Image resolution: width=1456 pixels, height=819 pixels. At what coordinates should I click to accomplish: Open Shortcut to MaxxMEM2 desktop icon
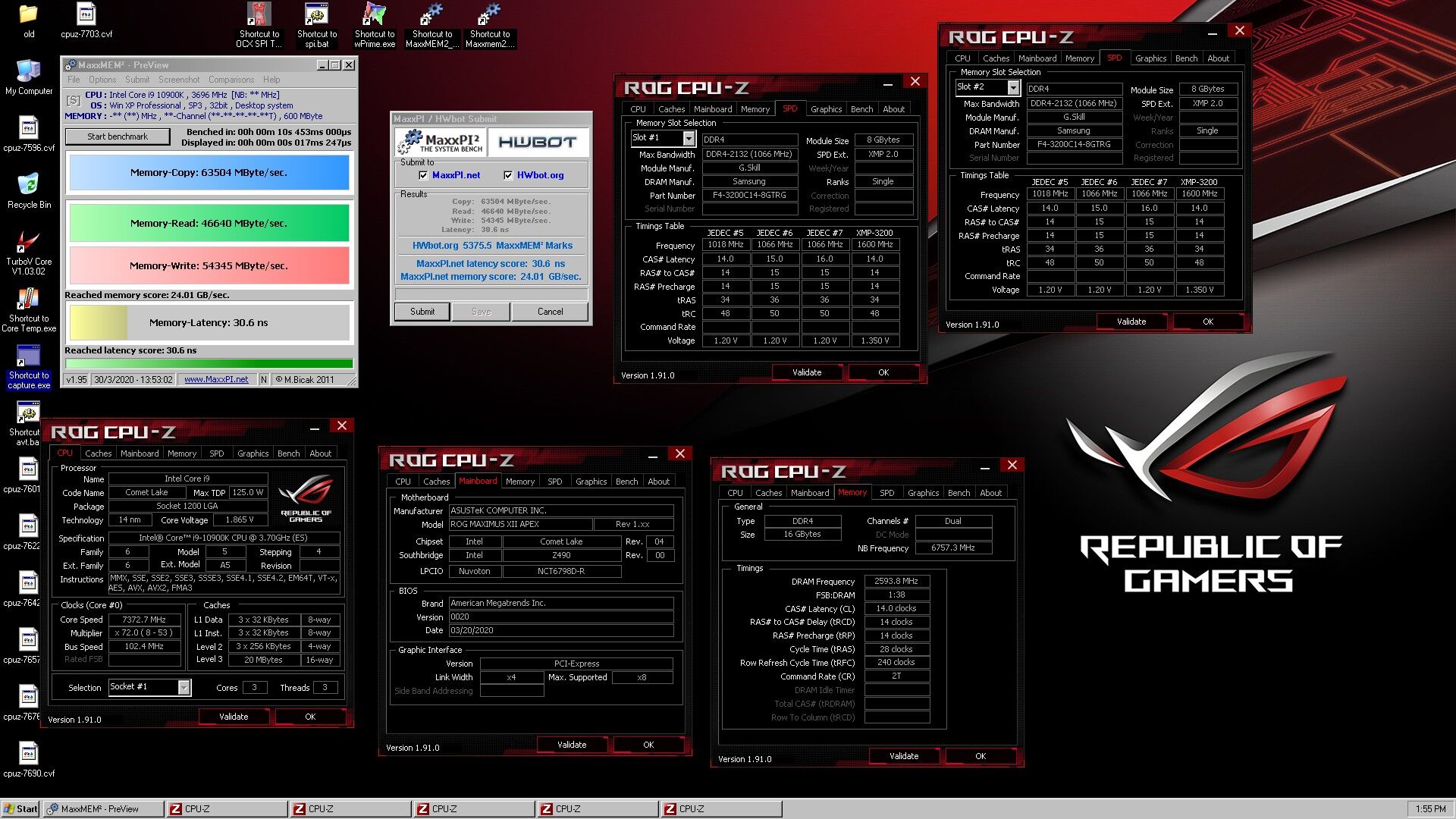click(x=432, y=26)
